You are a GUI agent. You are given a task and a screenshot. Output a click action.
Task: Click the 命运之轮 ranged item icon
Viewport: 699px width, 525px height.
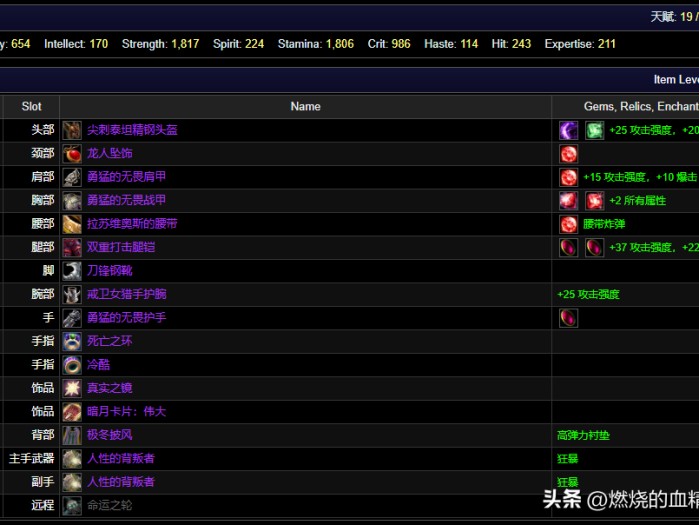(x=72, y=505)
